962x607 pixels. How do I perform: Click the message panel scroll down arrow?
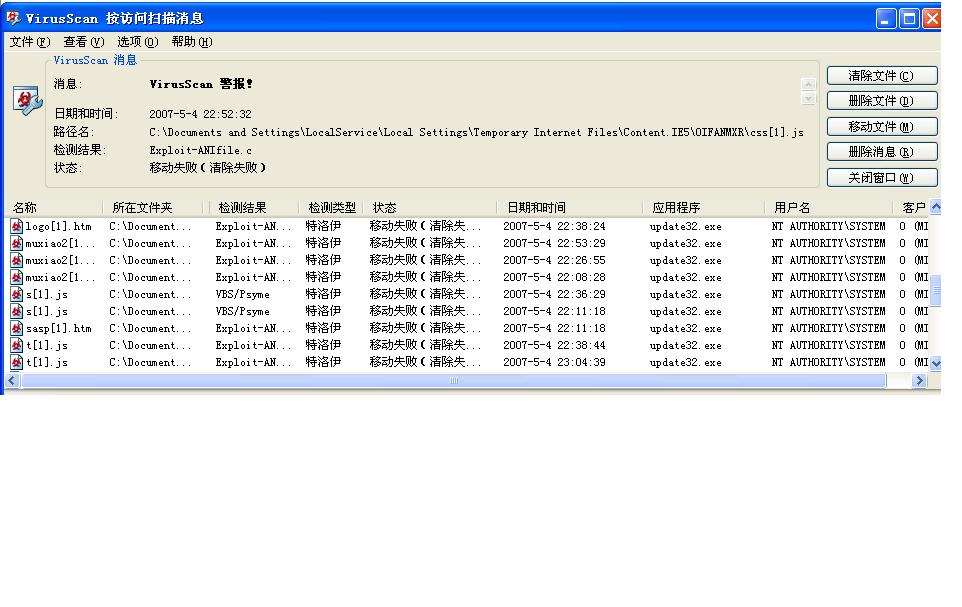(x=809, y=98)
